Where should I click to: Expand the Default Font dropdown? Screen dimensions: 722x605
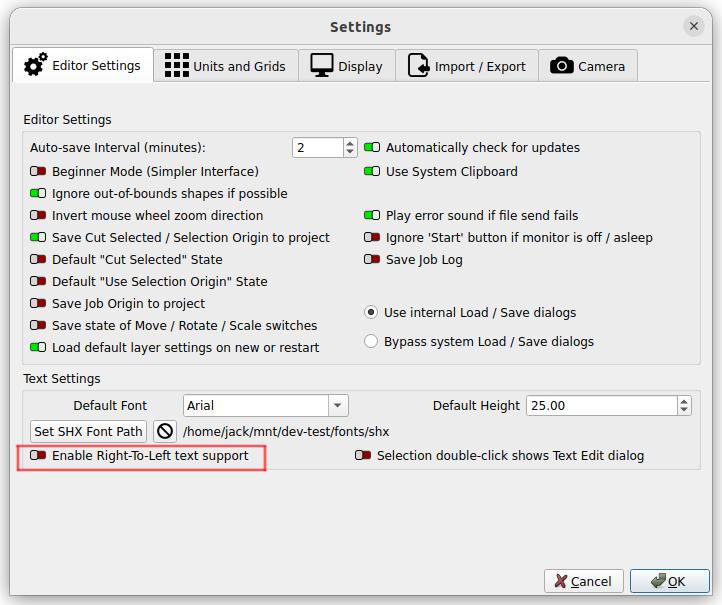coord(338,406)
